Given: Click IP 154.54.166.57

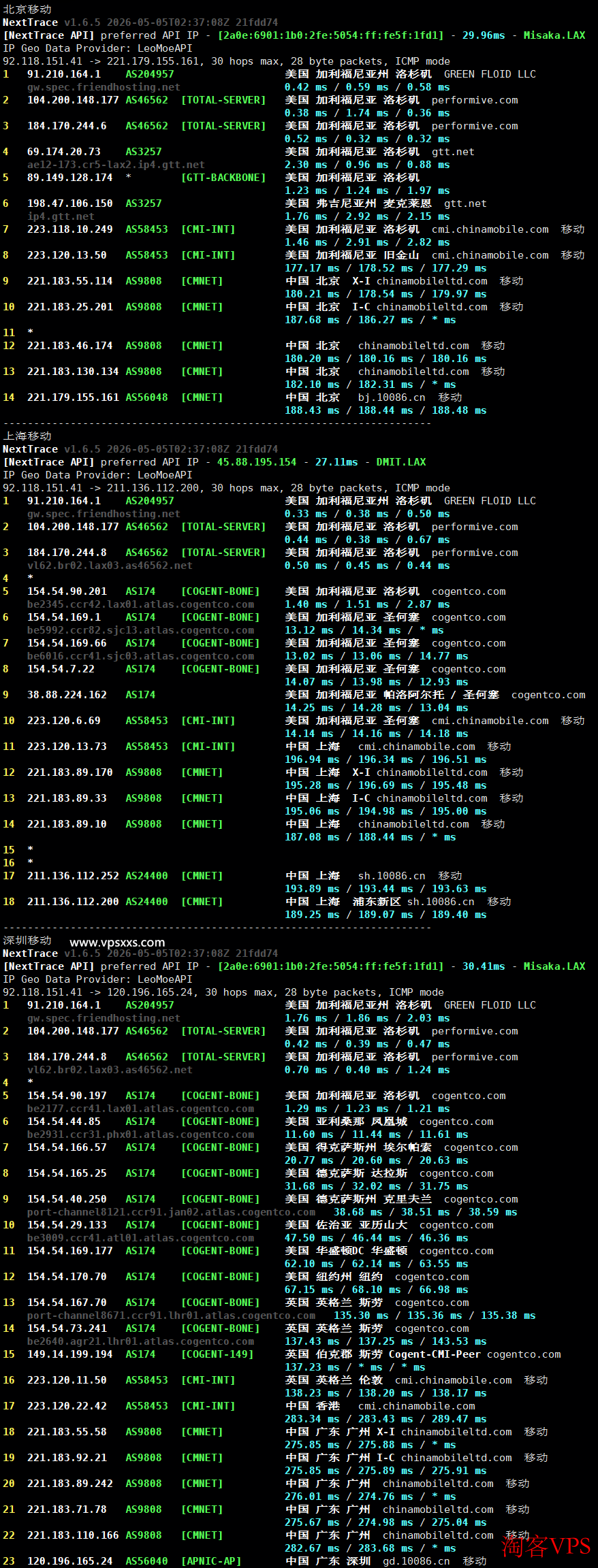Looking at the screenshot, I should pyautogui.click(x=67, y=1147).
